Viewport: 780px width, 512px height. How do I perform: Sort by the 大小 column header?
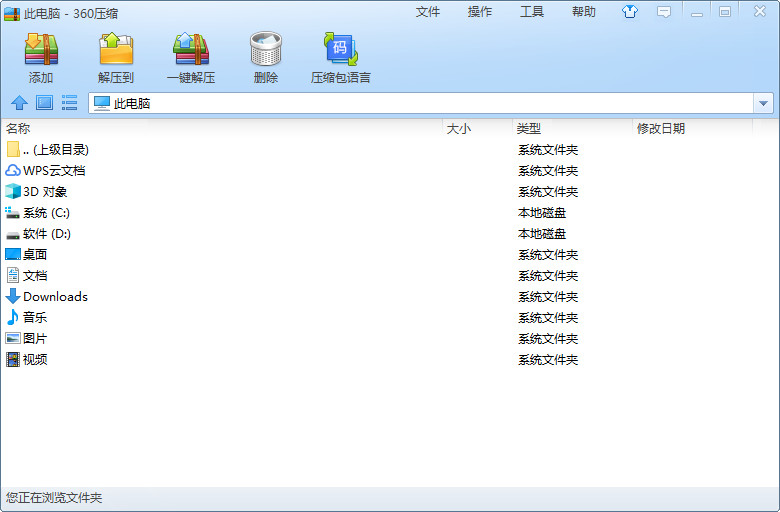[459, 128]
